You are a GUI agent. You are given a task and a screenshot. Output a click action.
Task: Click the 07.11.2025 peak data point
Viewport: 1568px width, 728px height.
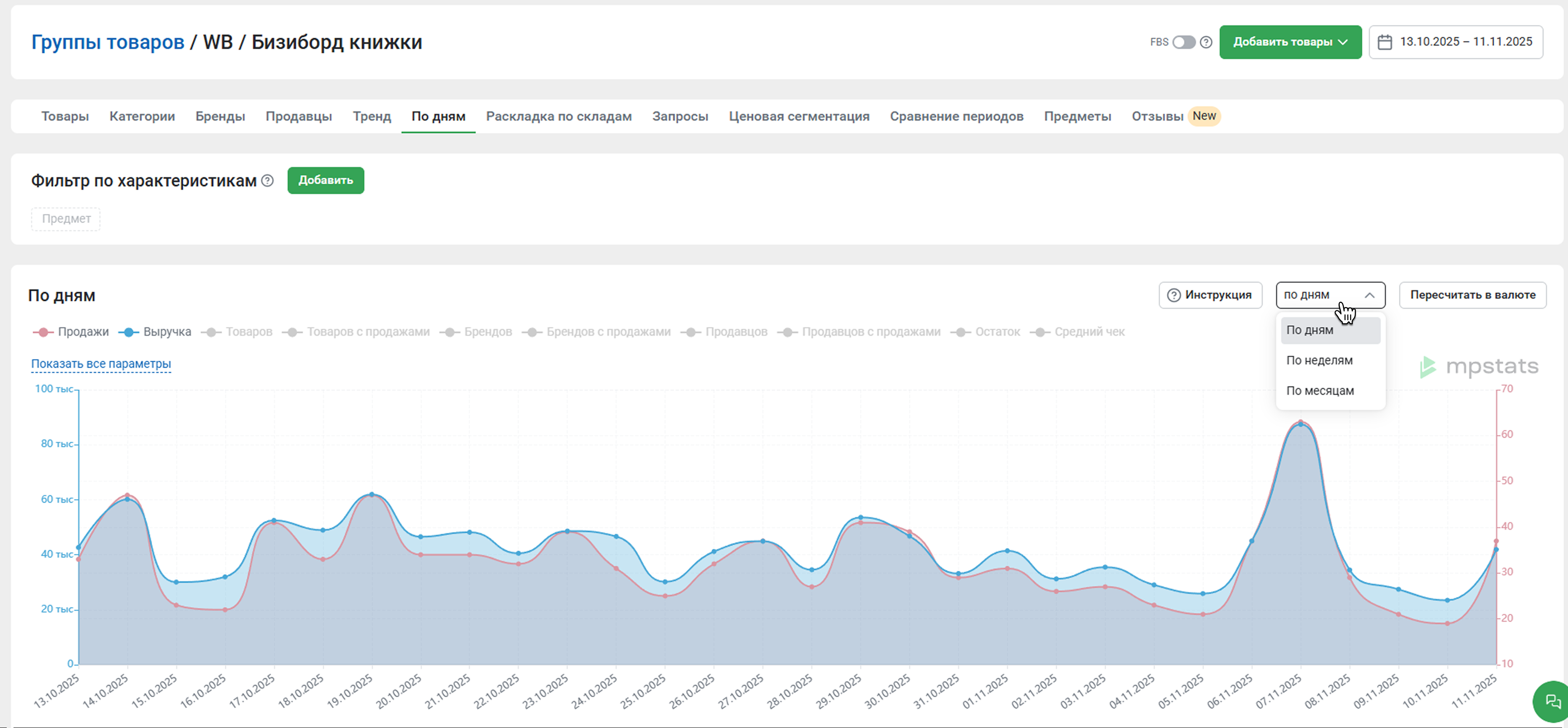1301,423
